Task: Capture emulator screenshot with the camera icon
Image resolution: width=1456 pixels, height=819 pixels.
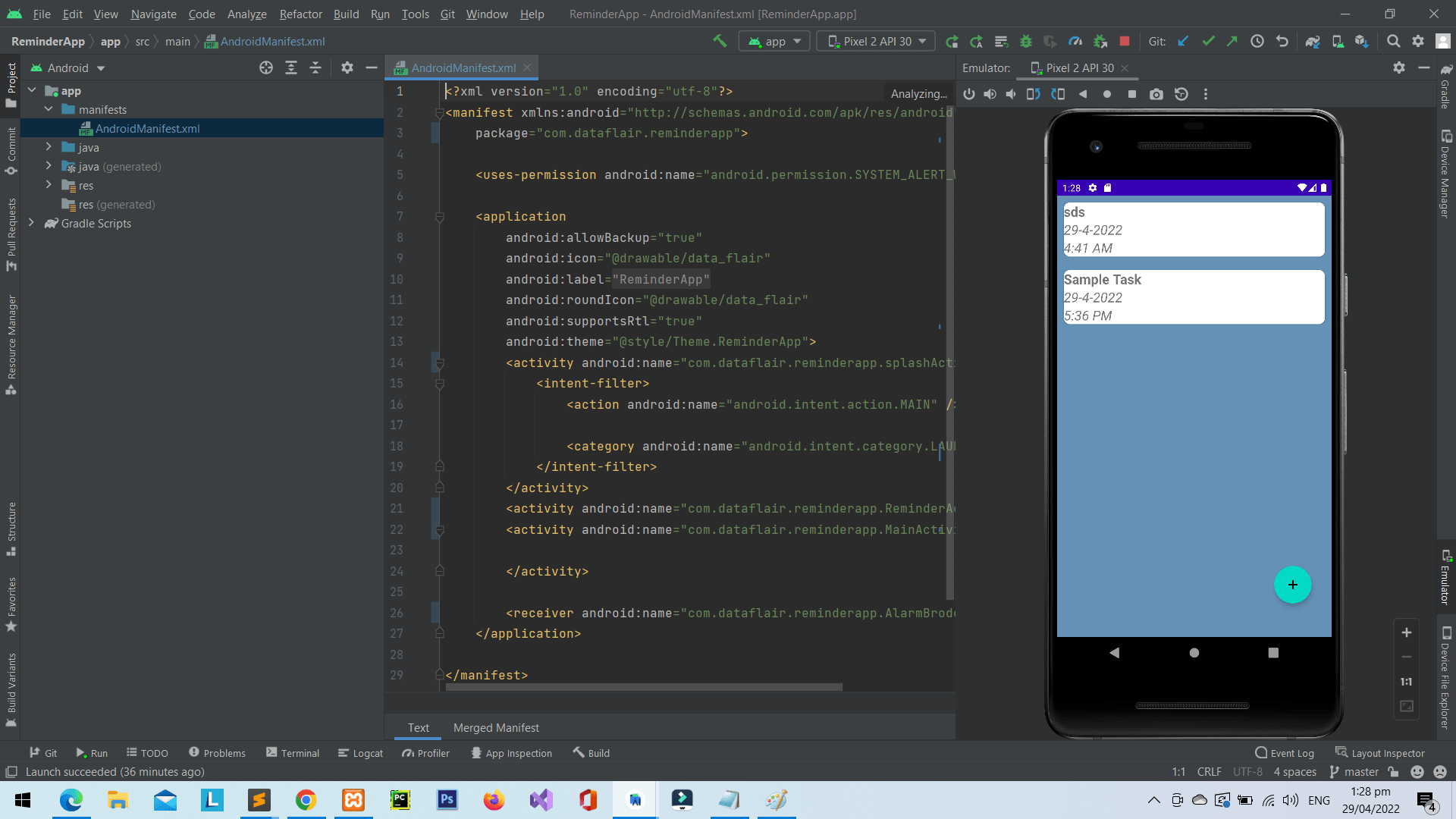Action: coord(1156,94)
